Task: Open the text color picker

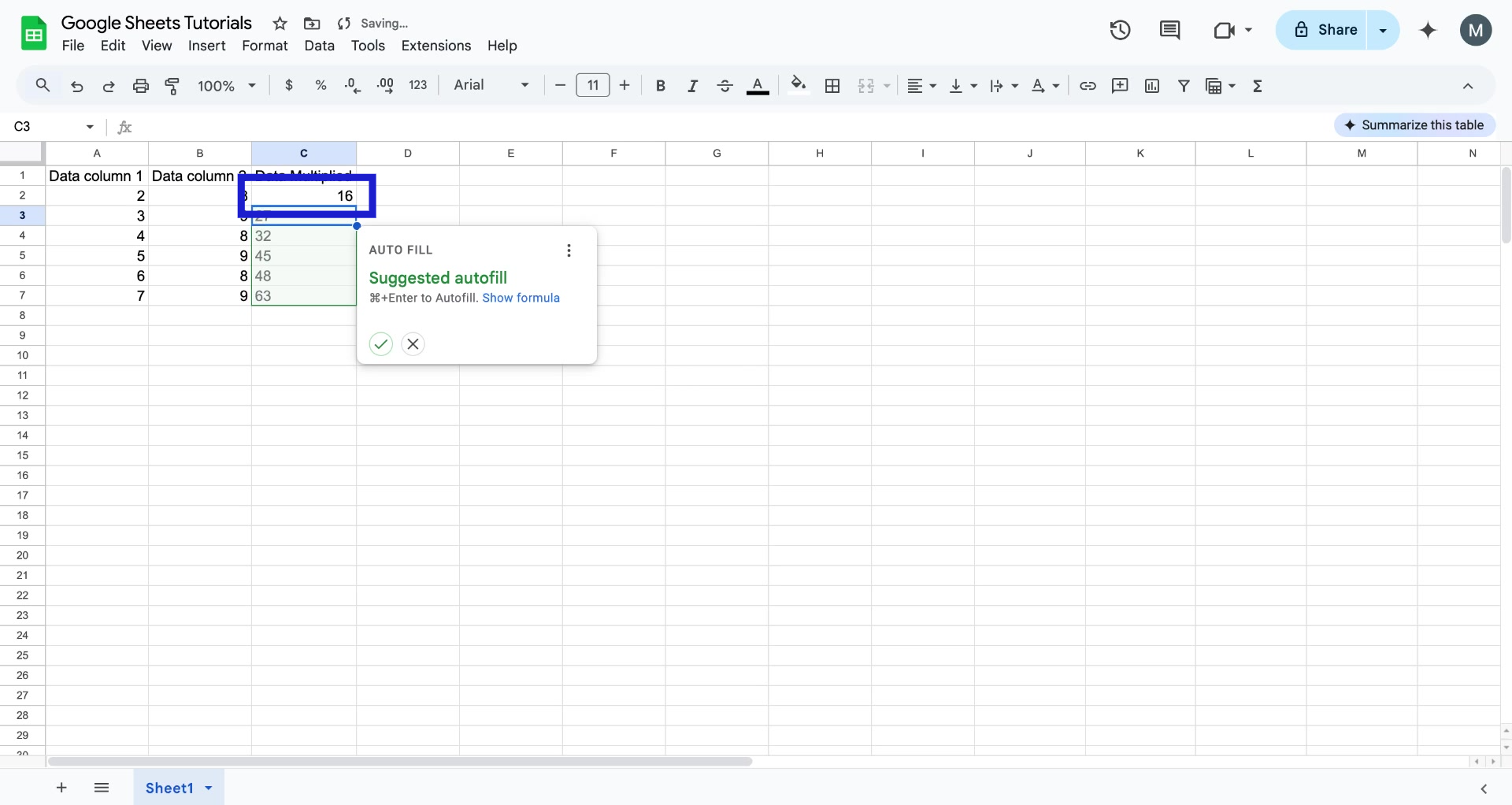Action: click(758, 85)
